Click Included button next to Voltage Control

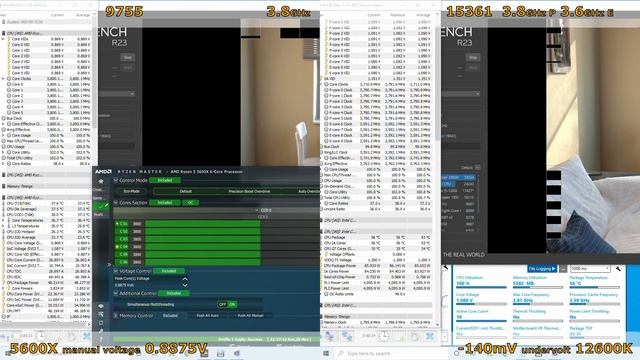(x=169, y=271)
